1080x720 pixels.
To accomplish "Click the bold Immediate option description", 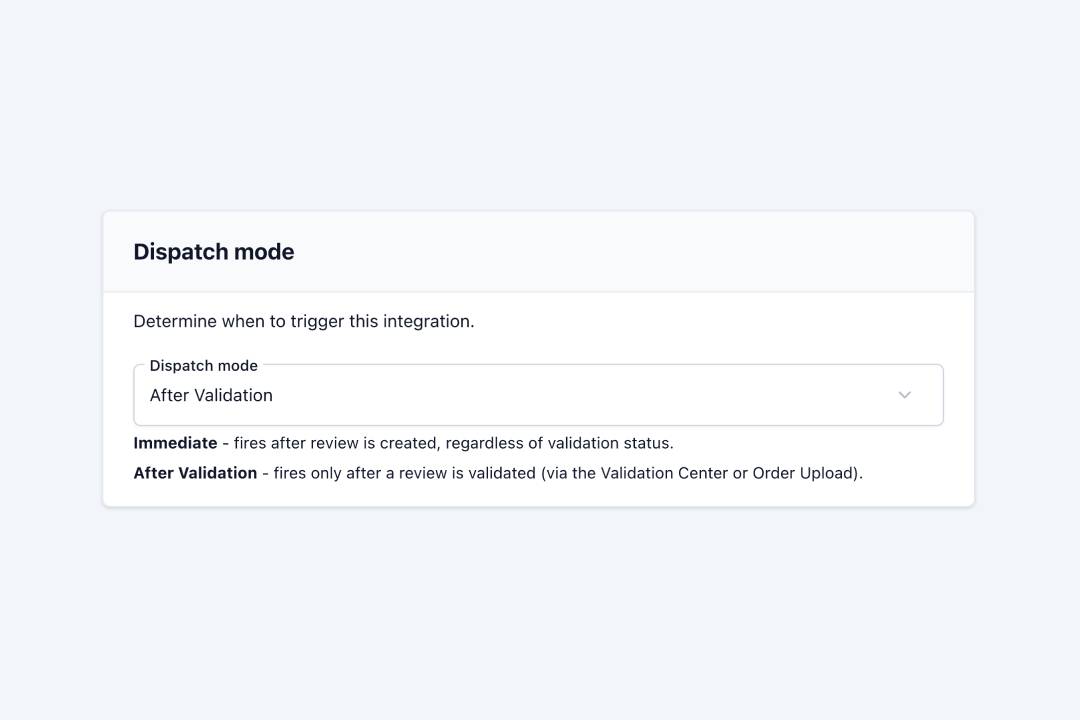I will click(x=175, y=443).
